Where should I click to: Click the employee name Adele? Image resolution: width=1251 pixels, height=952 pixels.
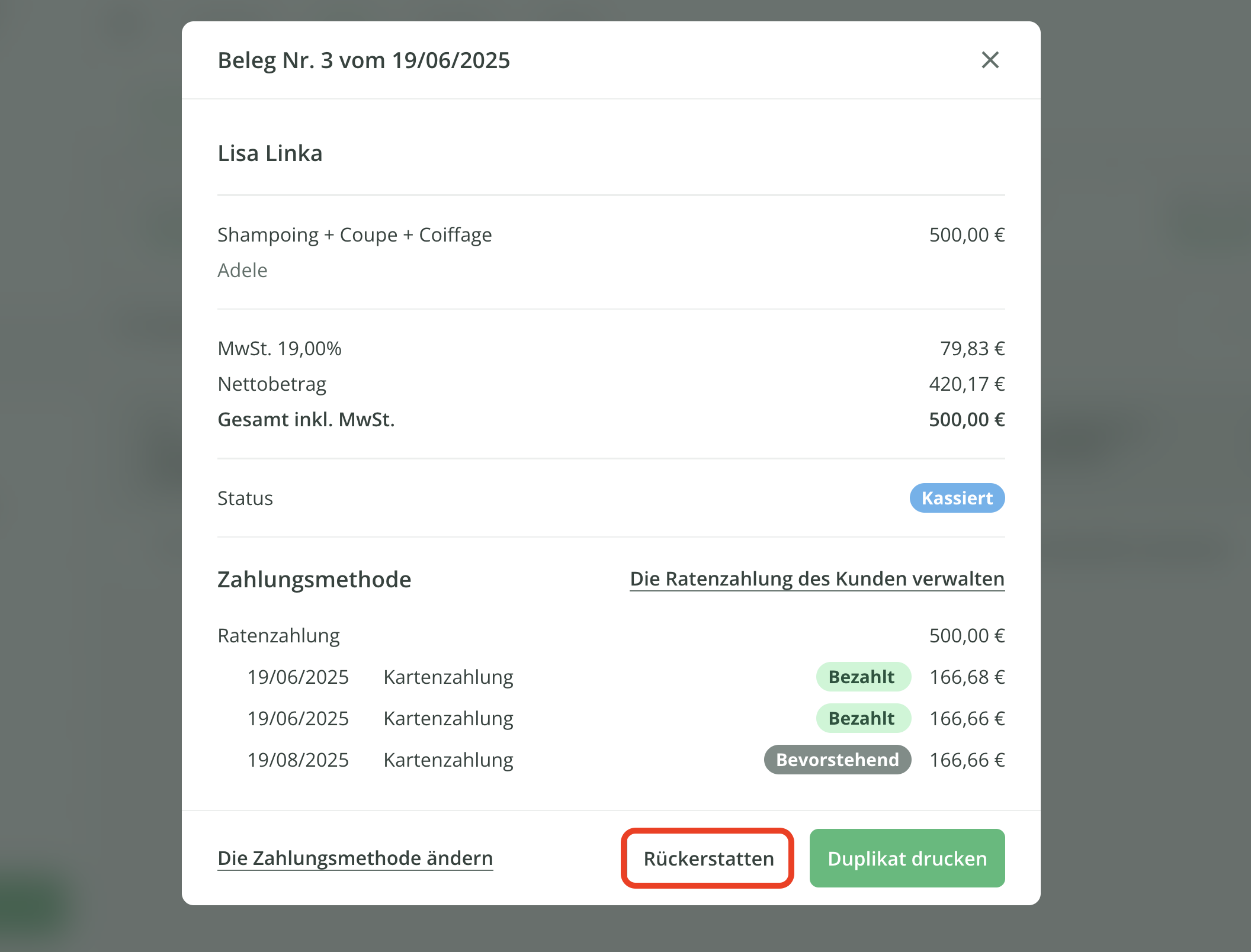pyautogui.click(x=242, y=270)
